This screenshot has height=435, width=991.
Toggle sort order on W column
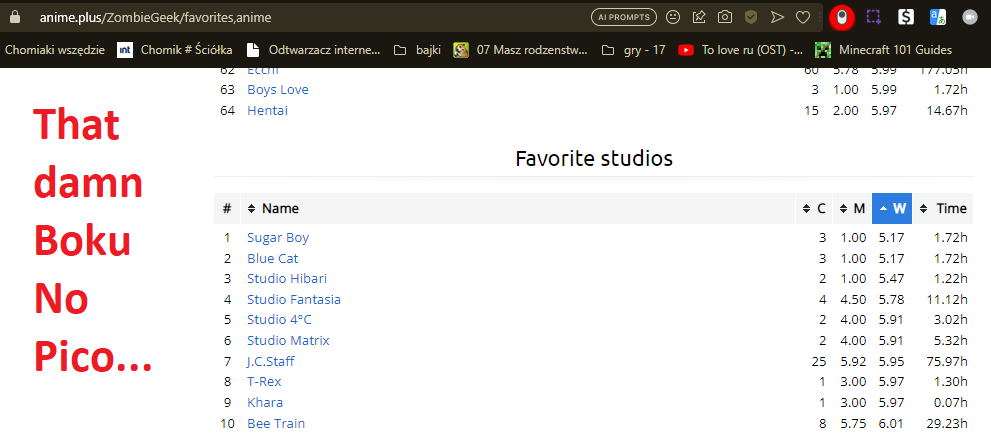coord(890,208)
